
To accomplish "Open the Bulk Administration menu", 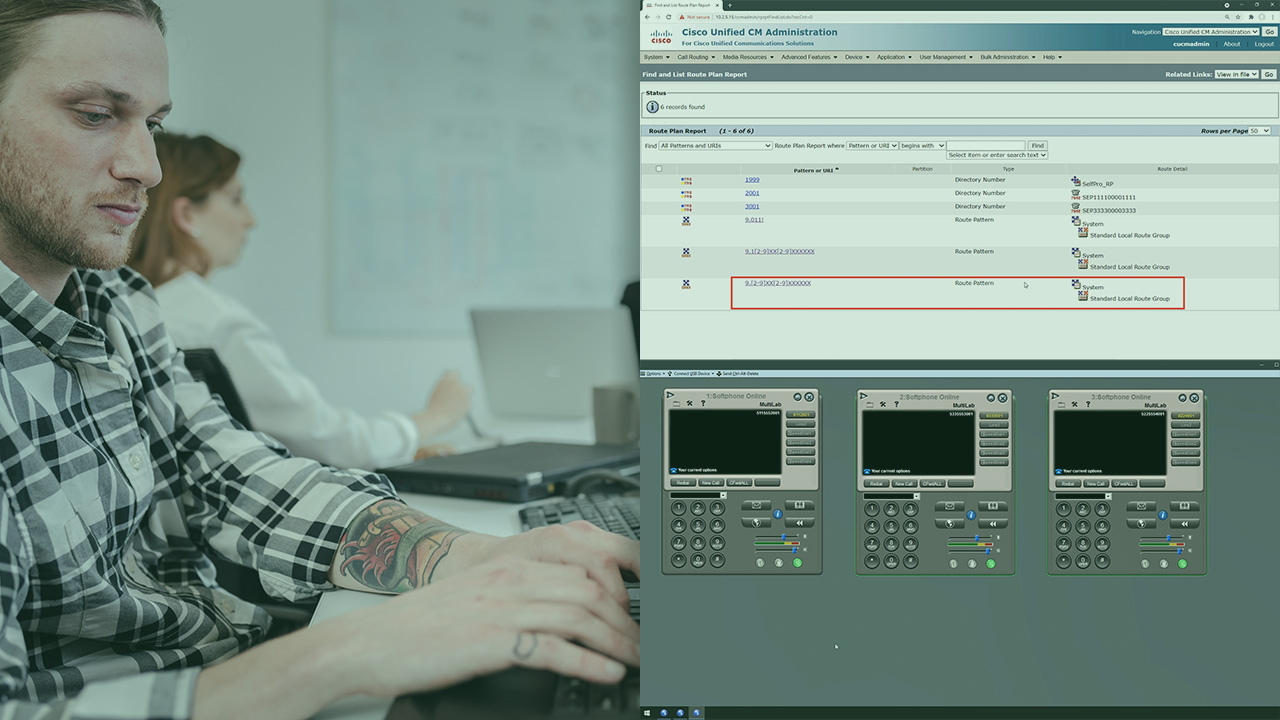I will (x=1007, y=57).
